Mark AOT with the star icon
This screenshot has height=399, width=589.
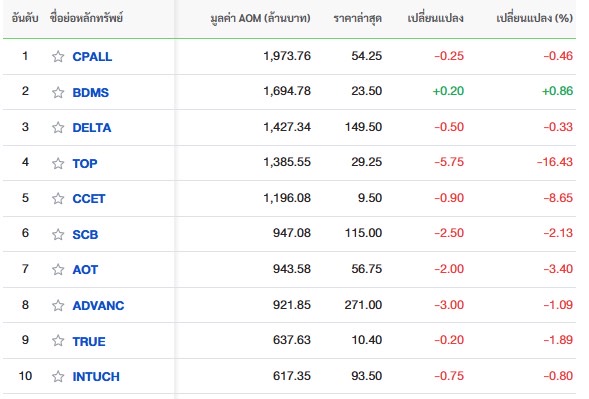click(x=58, y=269)
